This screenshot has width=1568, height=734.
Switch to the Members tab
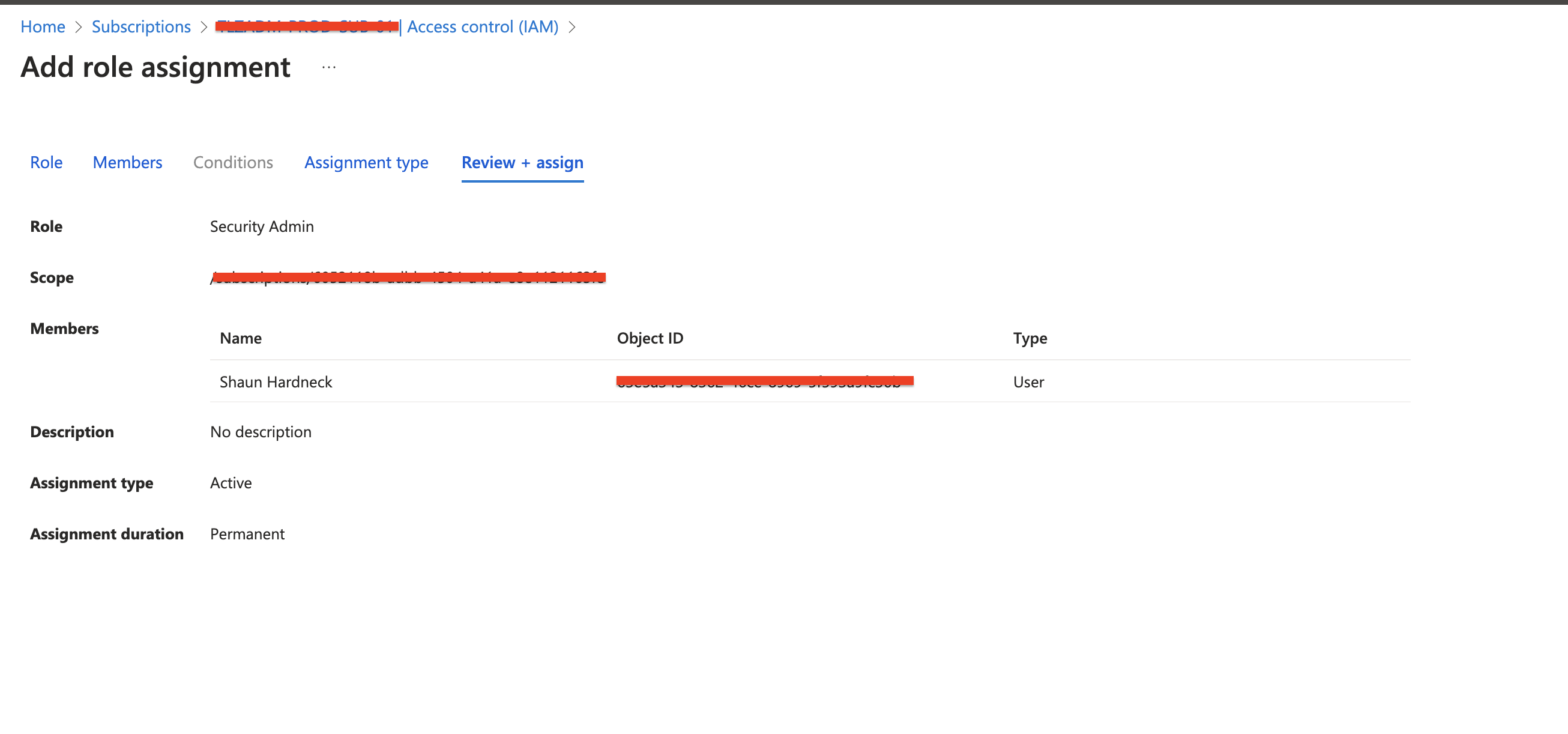127,163
